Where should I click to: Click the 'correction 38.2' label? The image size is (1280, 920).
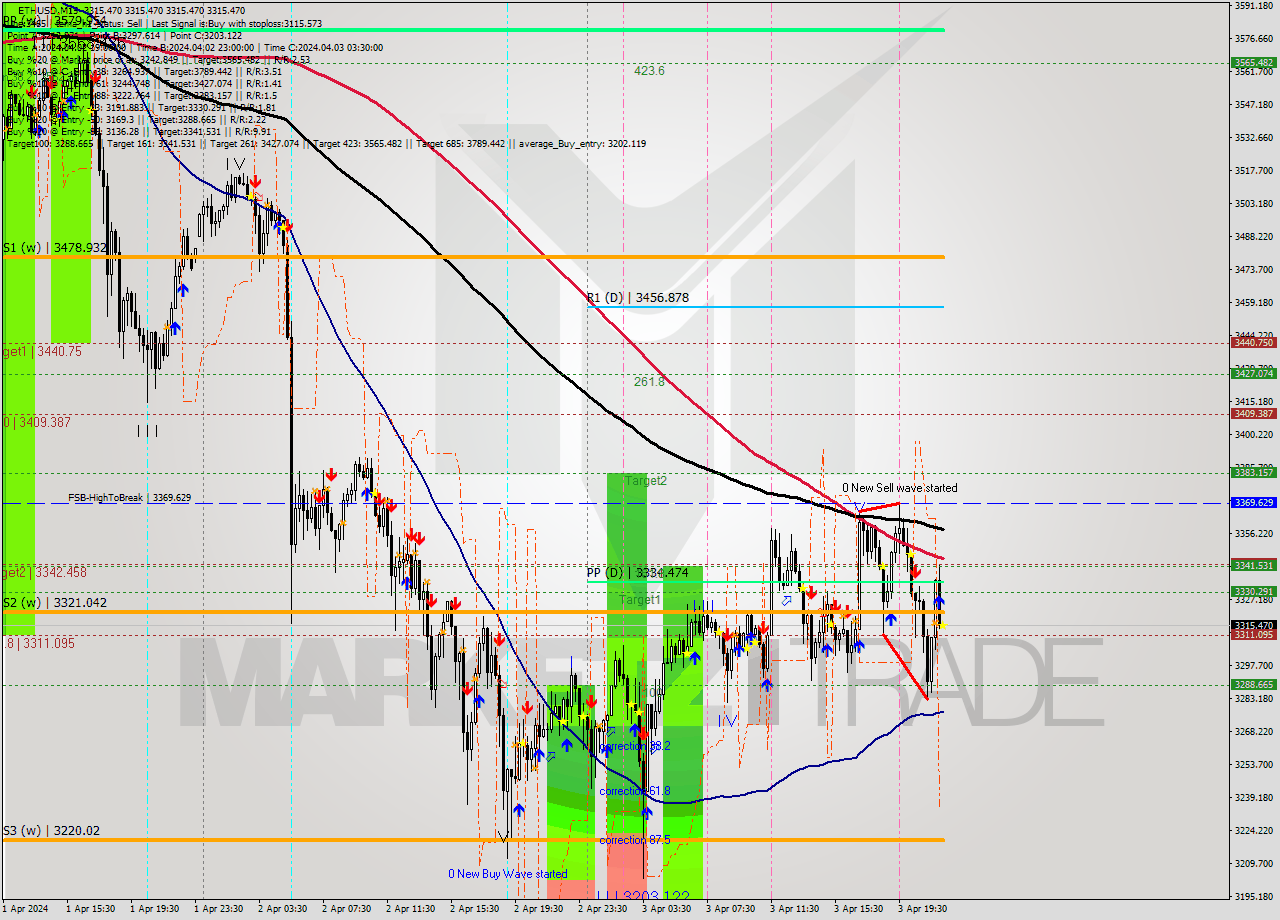click(x=635, y=746)
